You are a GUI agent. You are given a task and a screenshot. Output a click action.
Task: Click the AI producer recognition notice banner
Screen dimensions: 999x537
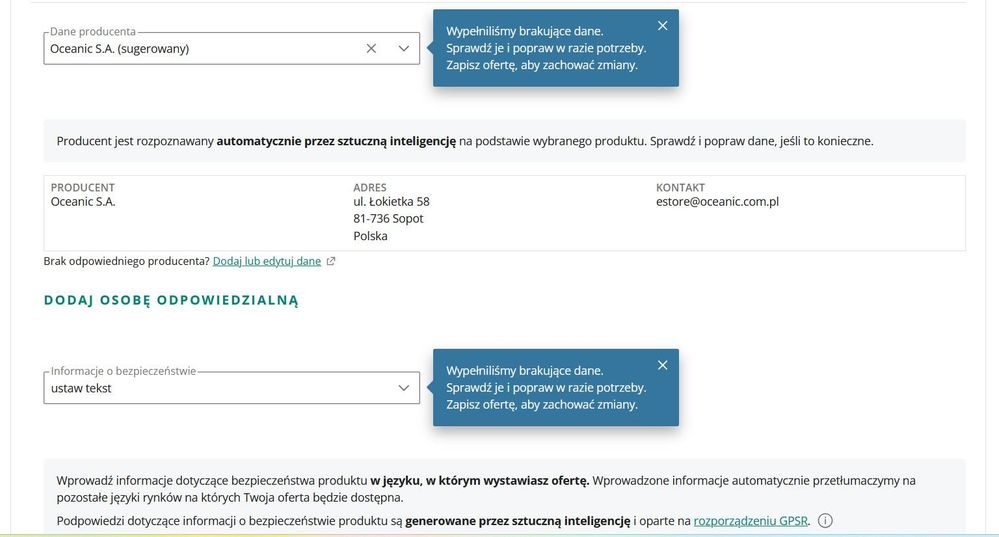(x=465, y=141)
